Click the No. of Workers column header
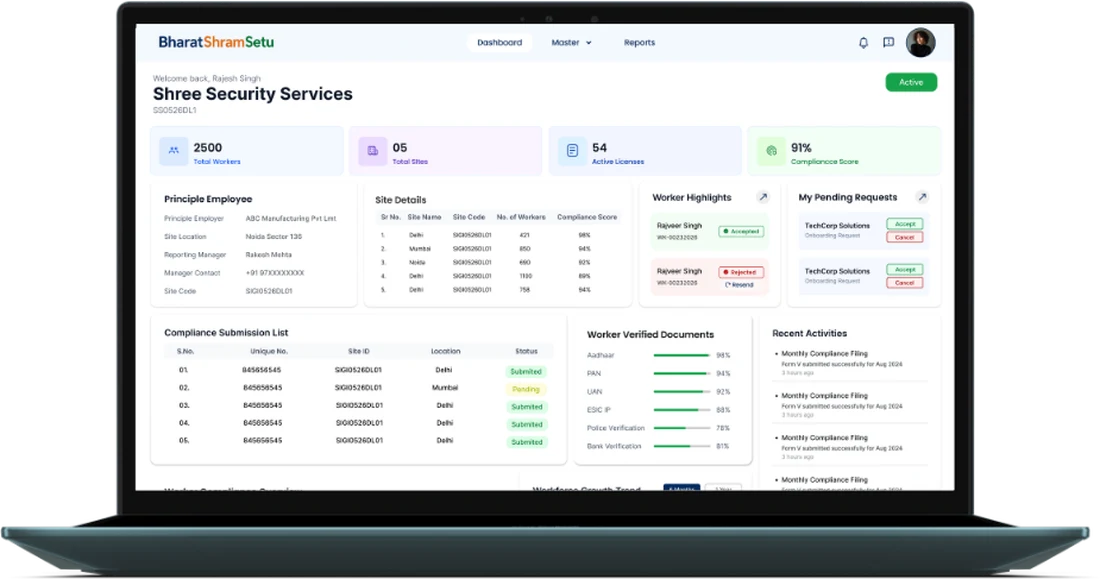This screenshot has height=579, width=1100. pyautogui.click(x=521, y=217)
